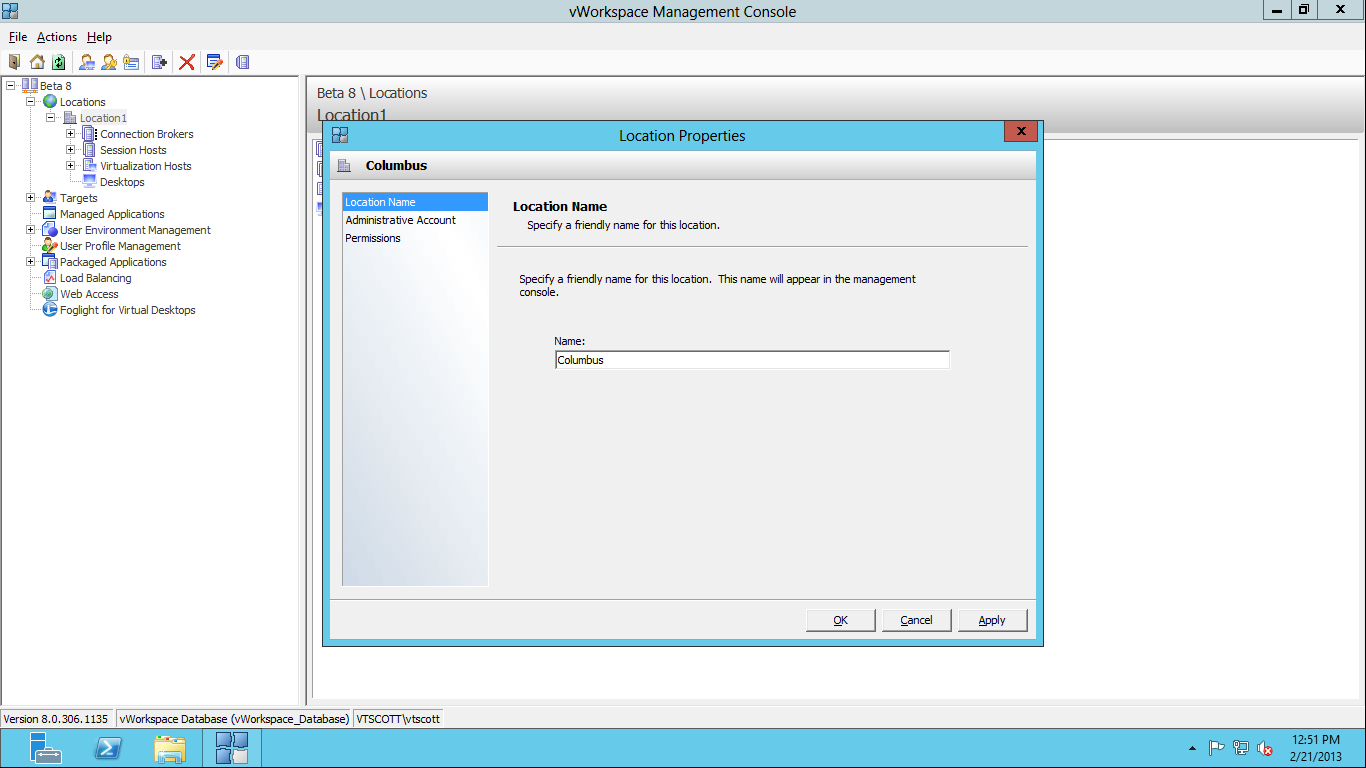Image resolution: width=1366 pixels, height=768 pixels.
Task: Click the Load Balancing chart icon
Action: click(50, 278)
